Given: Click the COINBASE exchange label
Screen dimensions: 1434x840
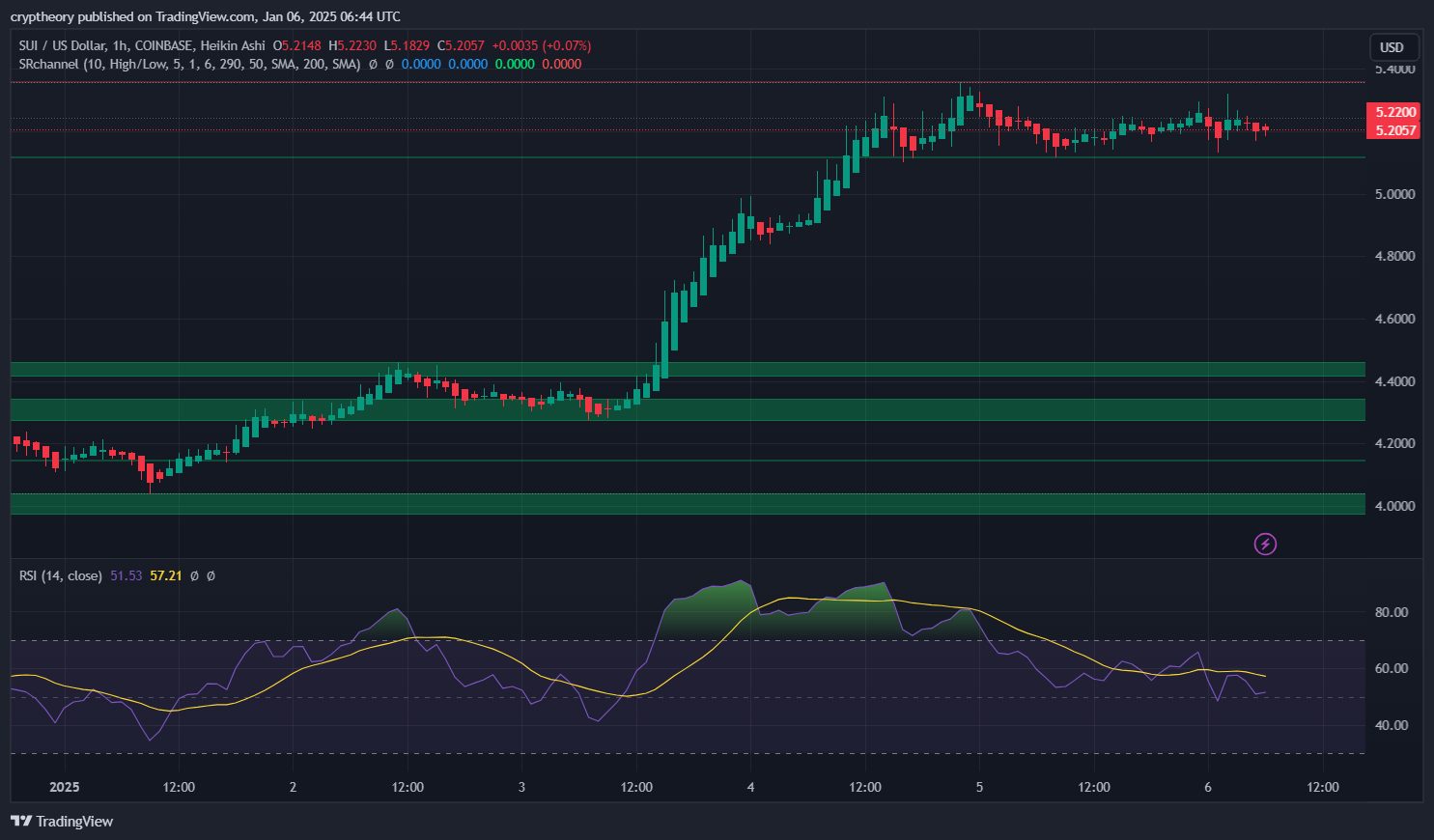Looking at the screenshot, I should (x=164, y=45).
